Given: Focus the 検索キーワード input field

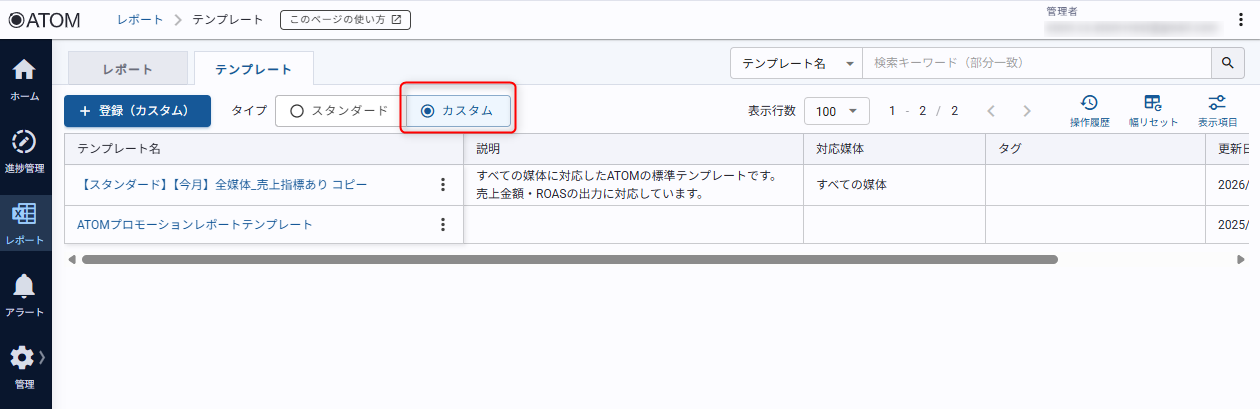Looking at the screenshot, I should point(1036,62).
